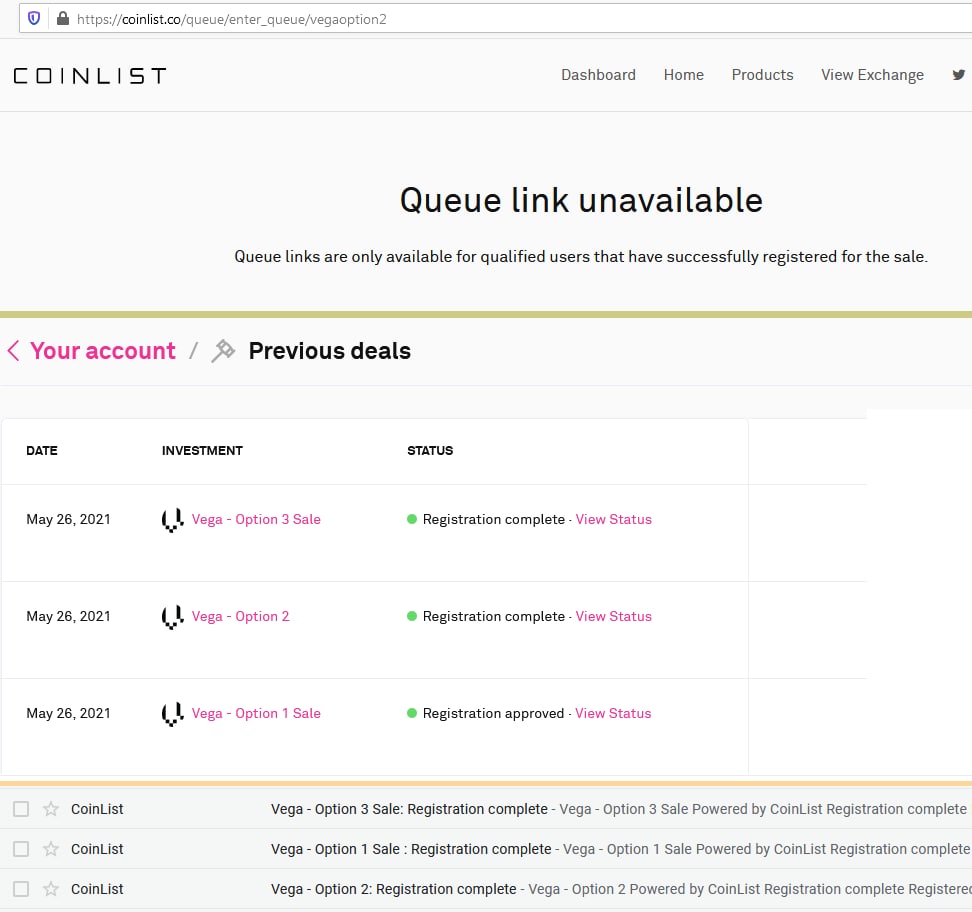Click the INVESTMENT column header

tap(202, 451)
